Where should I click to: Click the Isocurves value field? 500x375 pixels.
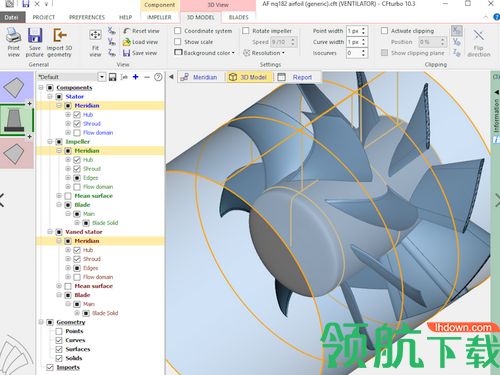tap(353, 53)
